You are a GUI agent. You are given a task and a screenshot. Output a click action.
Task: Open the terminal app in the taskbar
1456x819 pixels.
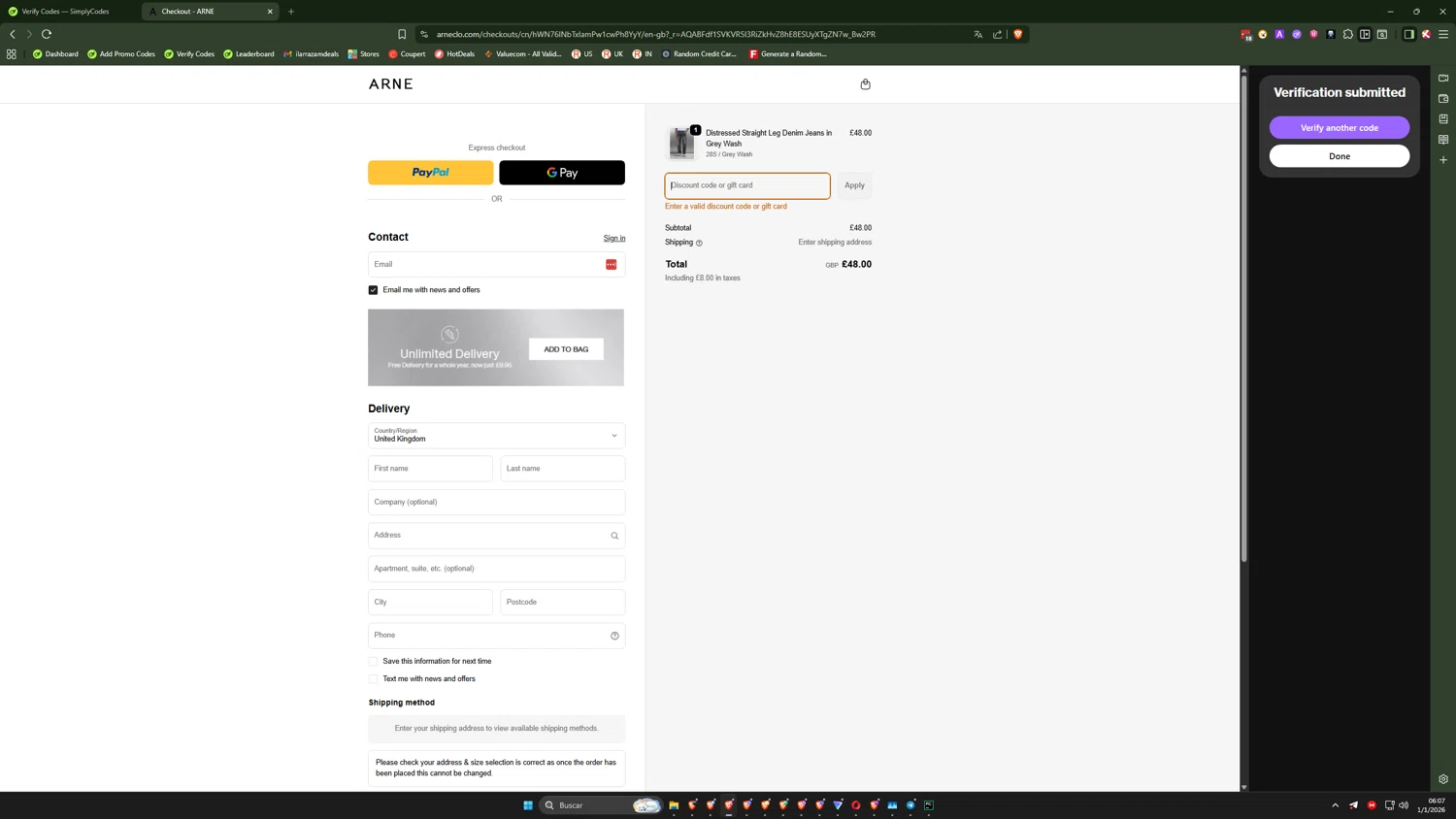point(929,805)
